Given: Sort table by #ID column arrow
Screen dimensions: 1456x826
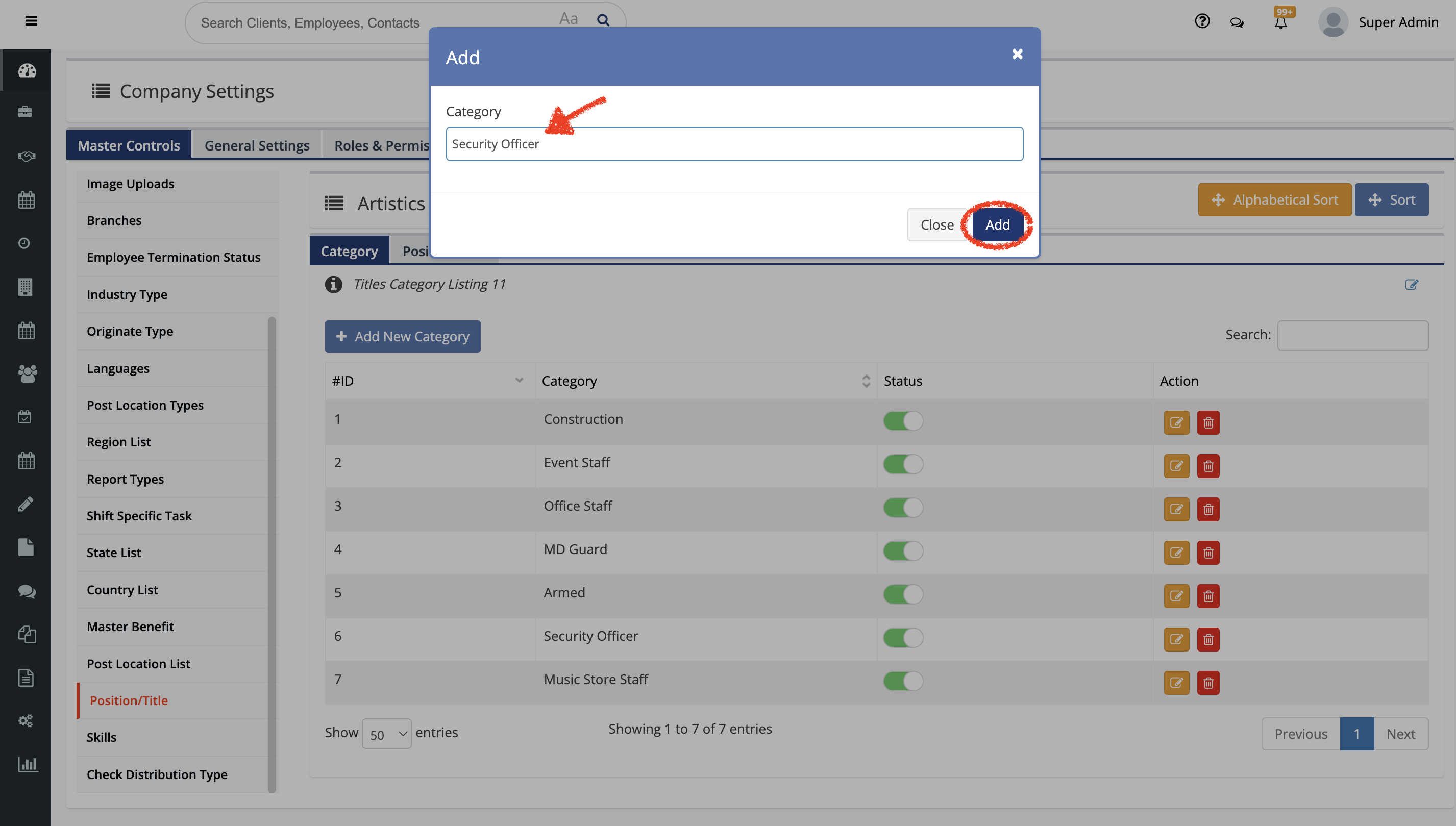Looking at the screenshot, I should click(x=519, y=380).
